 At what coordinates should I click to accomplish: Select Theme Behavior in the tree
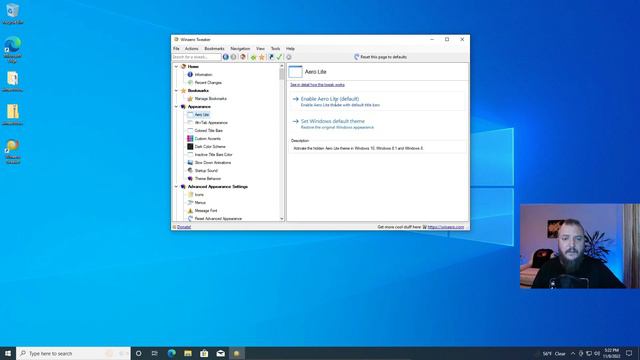208,179
